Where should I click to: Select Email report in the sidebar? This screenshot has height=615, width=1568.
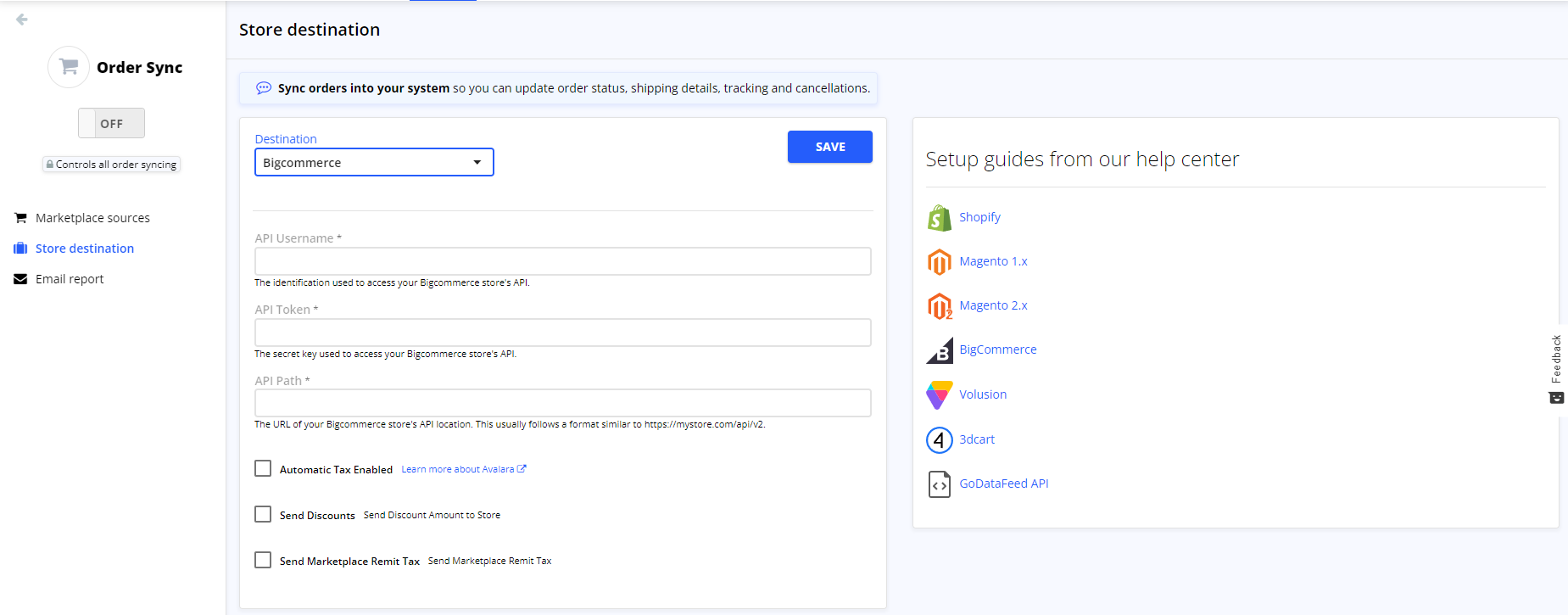[x=70, y=279]
